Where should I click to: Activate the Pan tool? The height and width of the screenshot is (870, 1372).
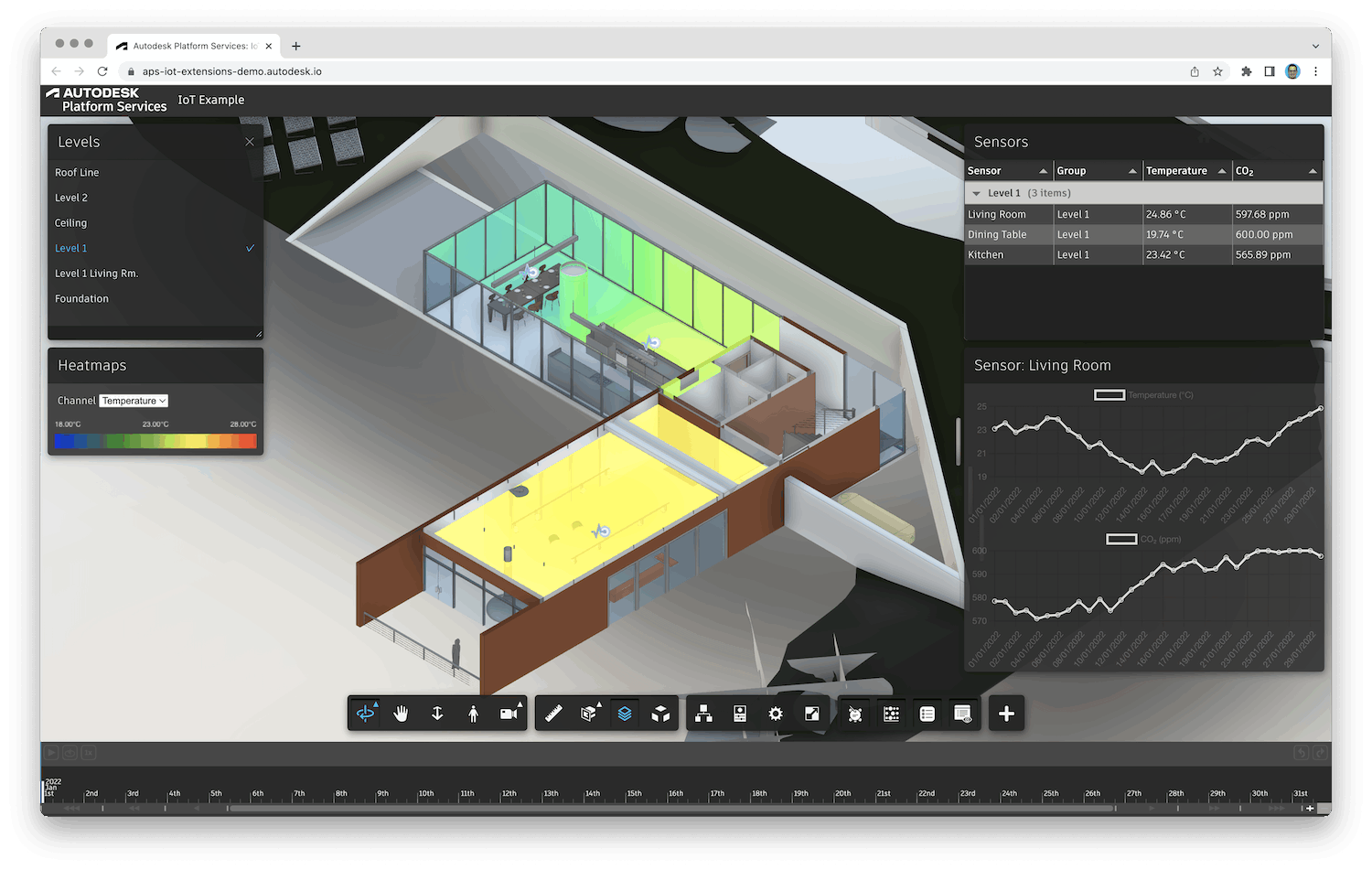401,714
